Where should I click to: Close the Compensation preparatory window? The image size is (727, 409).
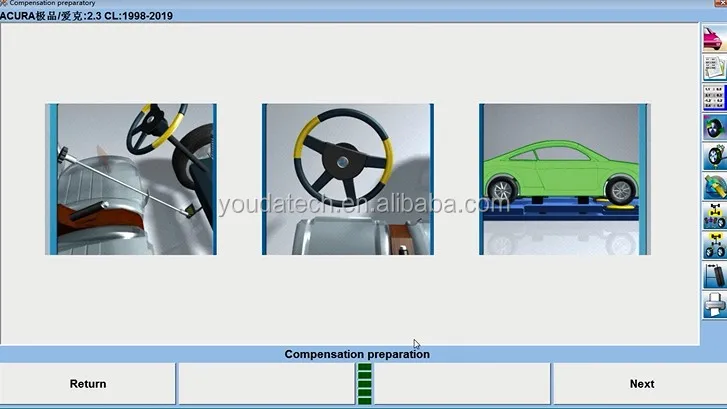721,3
